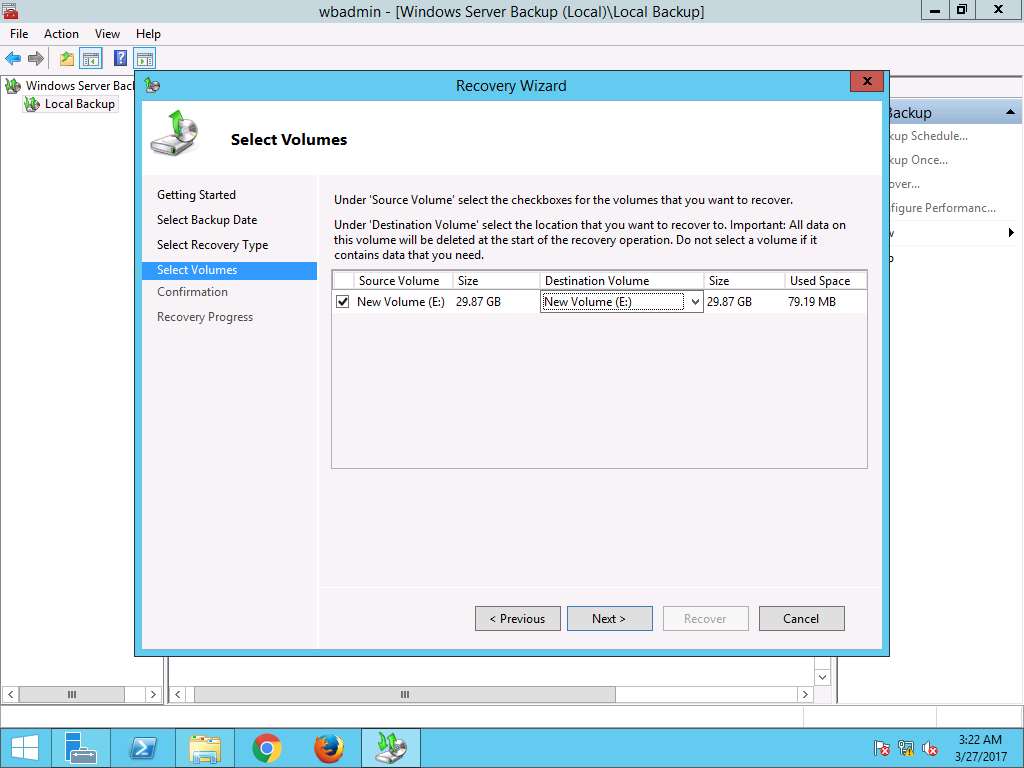Viewport: 1024px width, 768px height.
Task: Click Configure Performance action in pane
Action: click(943, 208)
